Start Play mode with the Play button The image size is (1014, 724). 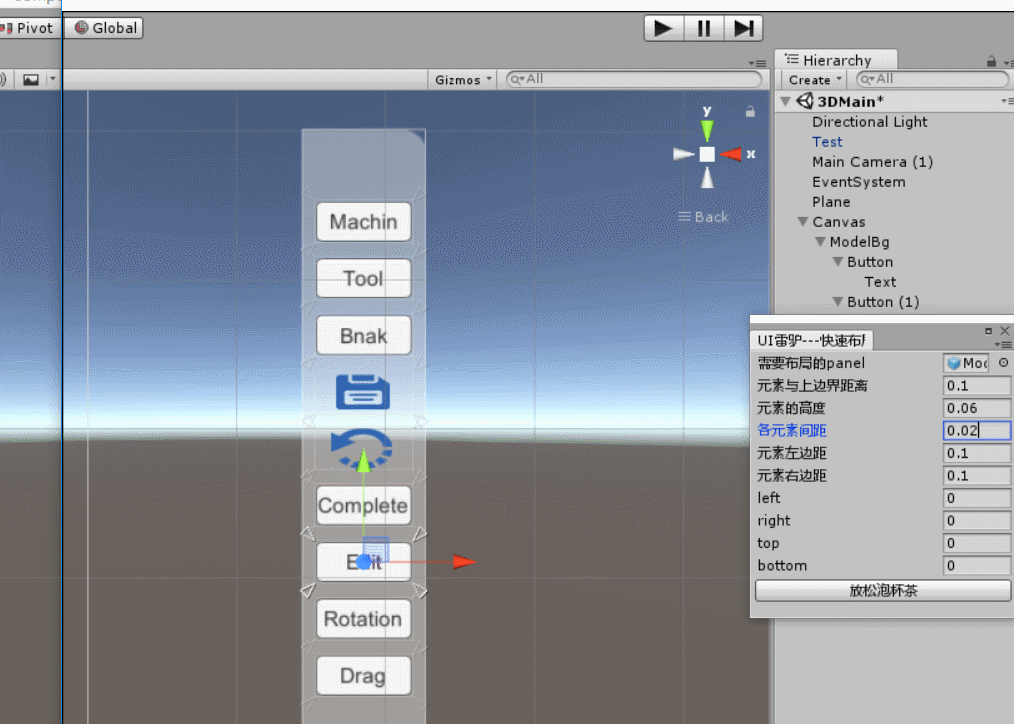click(x=663, y=28)
